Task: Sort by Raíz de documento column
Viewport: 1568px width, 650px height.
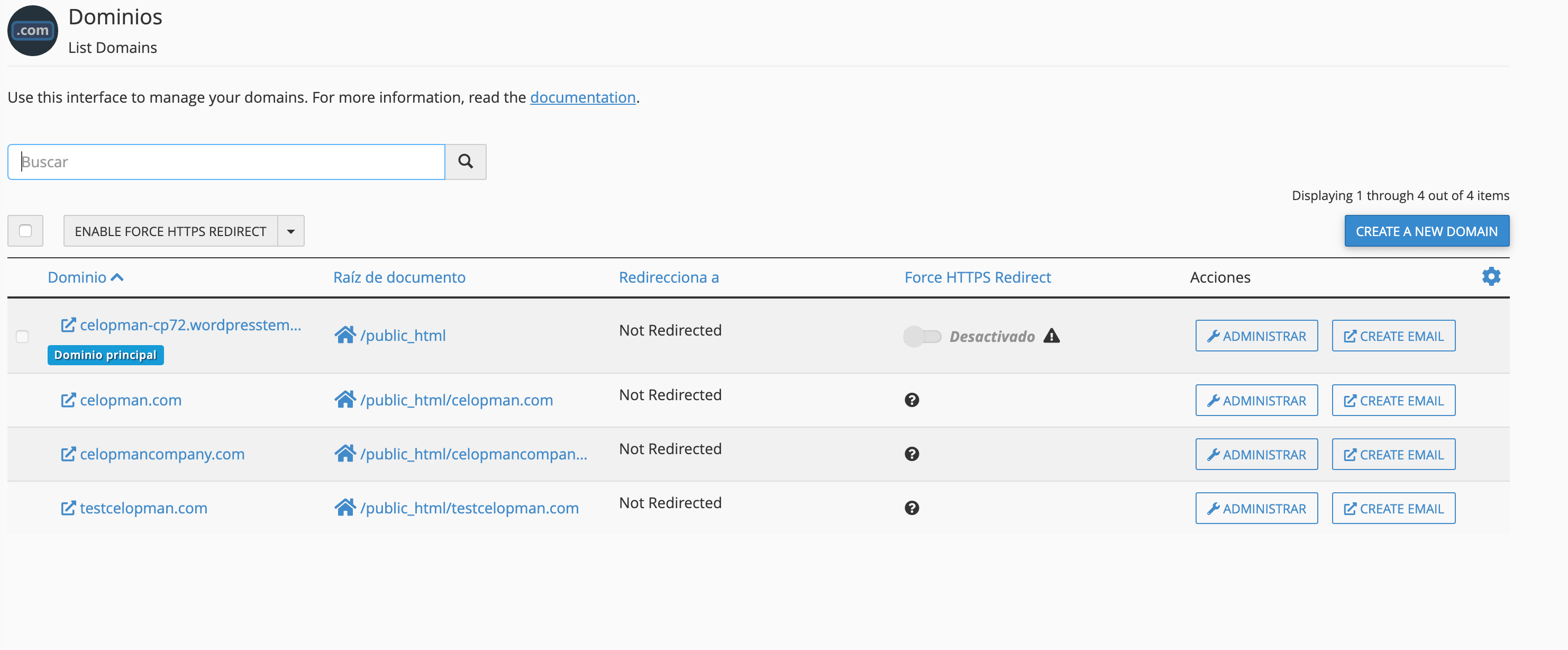Action: 399,277
